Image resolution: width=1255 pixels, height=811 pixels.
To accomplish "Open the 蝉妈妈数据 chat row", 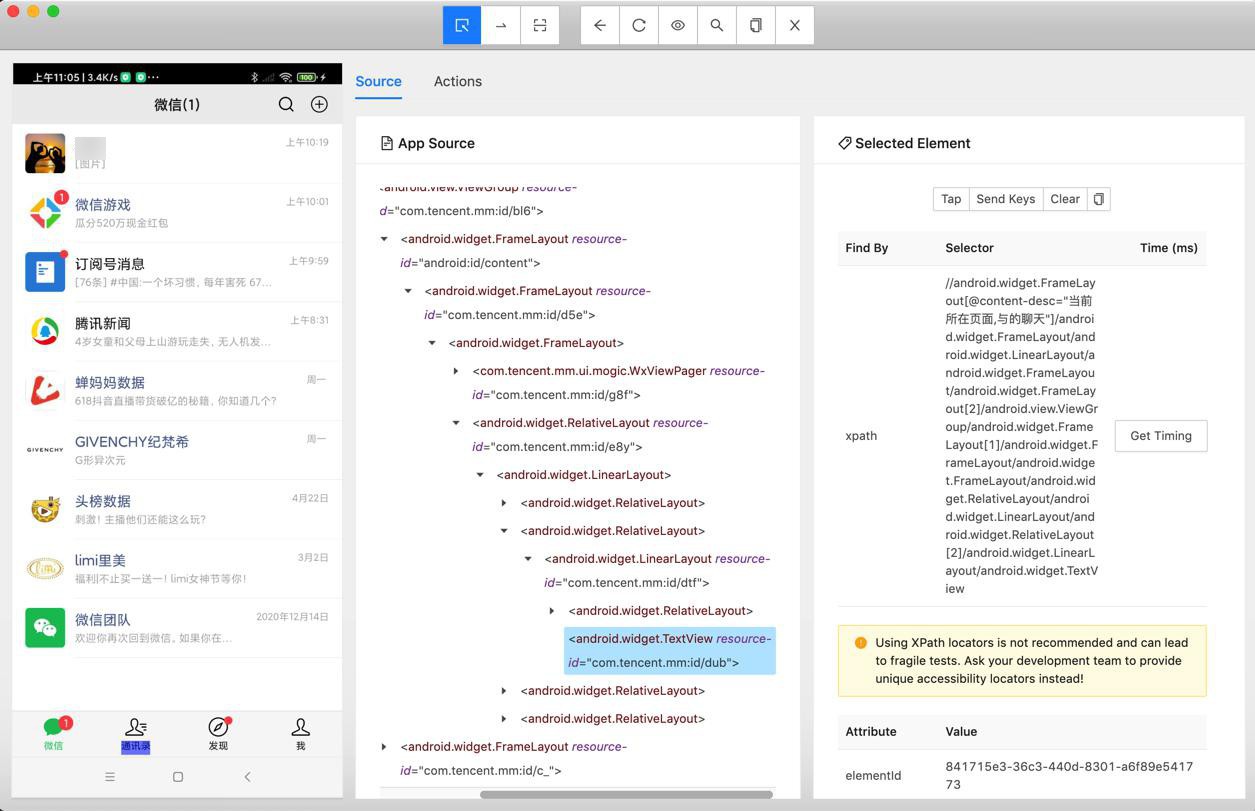I will click(177, 390).
